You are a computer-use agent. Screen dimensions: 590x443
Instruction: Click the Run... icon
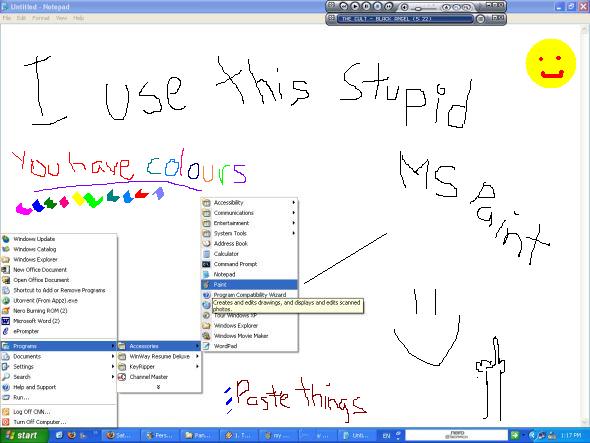[x=6, y=397]
